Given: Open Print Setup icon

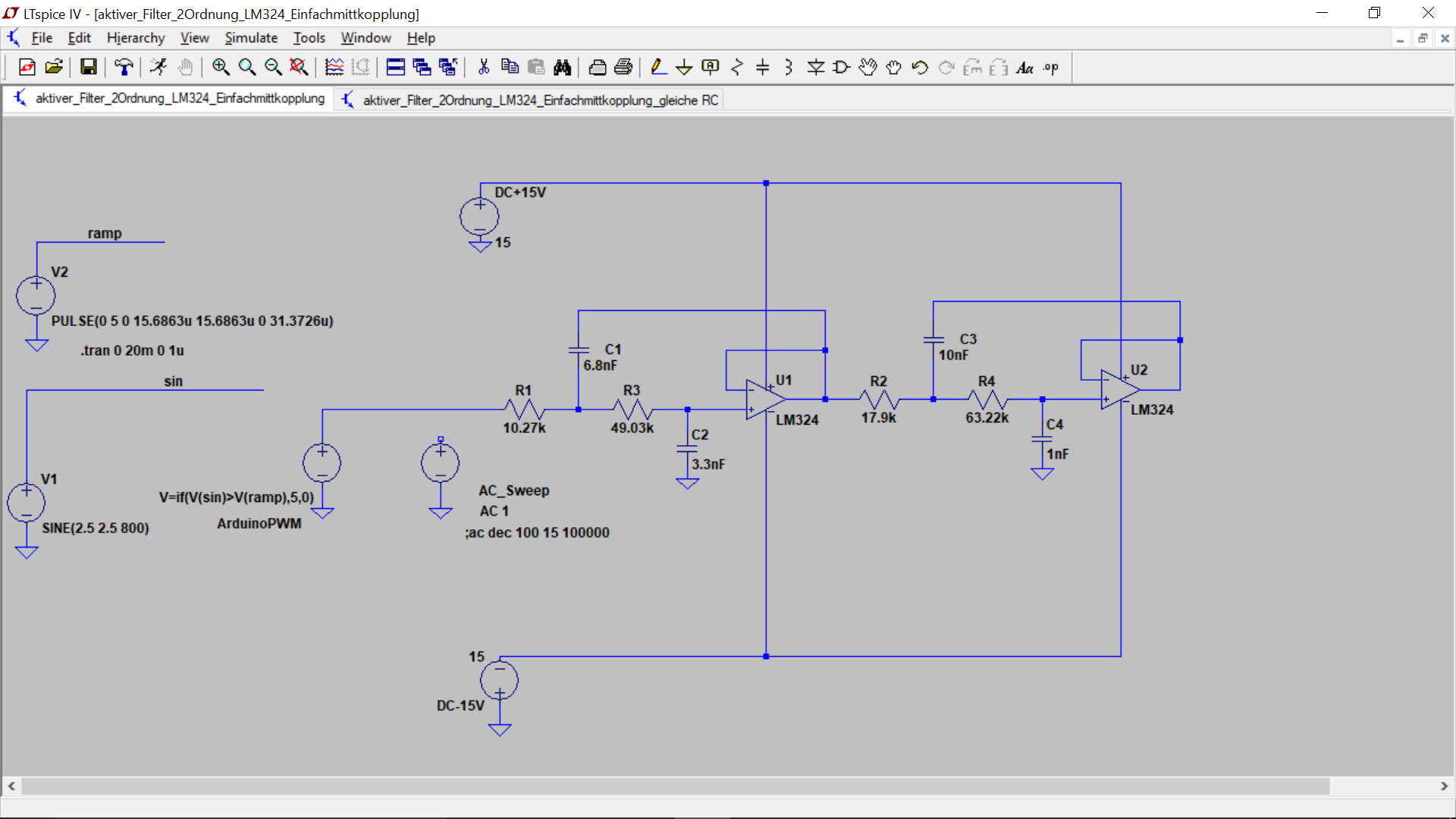Looking at the screenshot, I should [x=598, y=67].
